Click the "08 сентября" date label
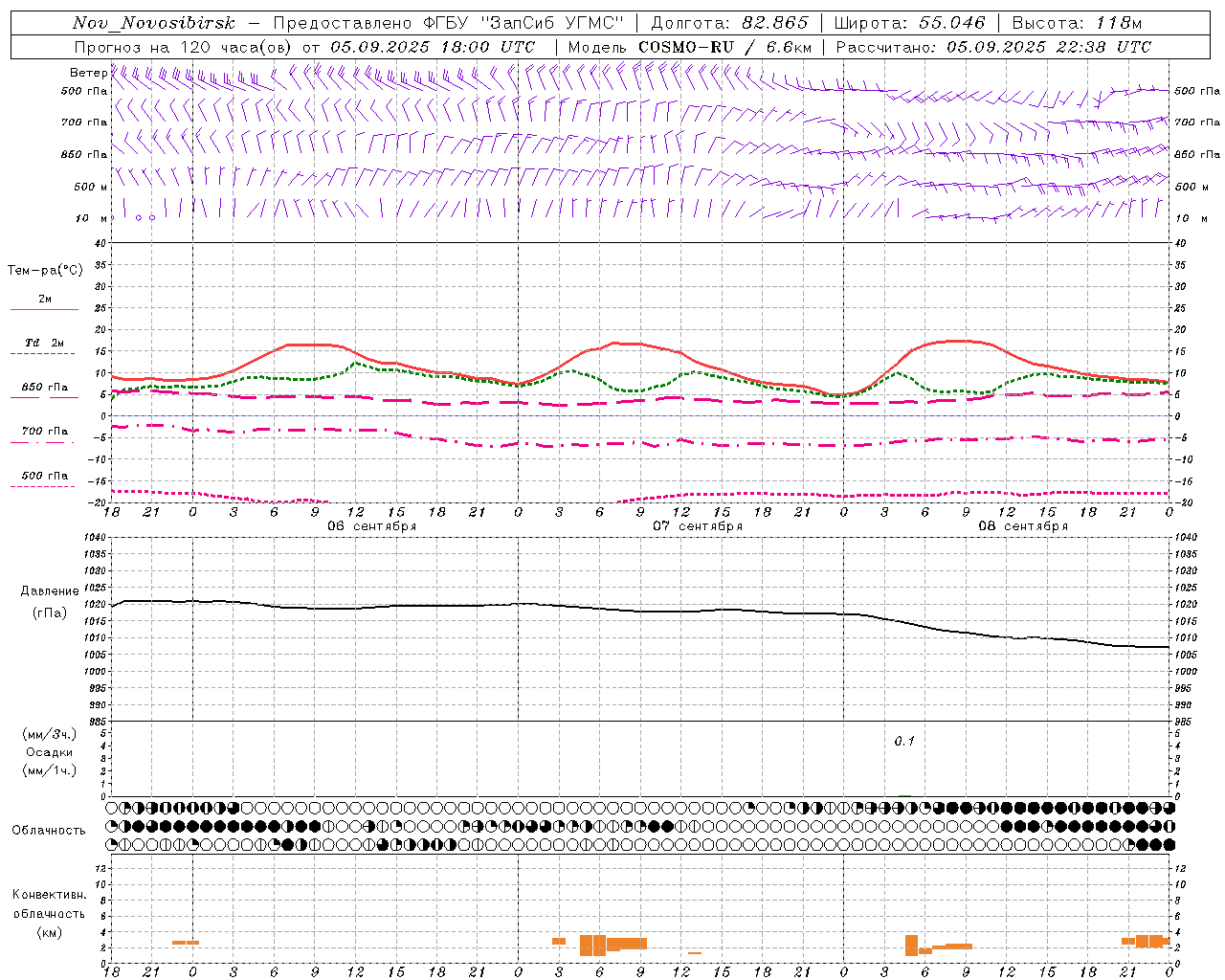The width and height of the screenshot is (1225, 980). 1023,526
